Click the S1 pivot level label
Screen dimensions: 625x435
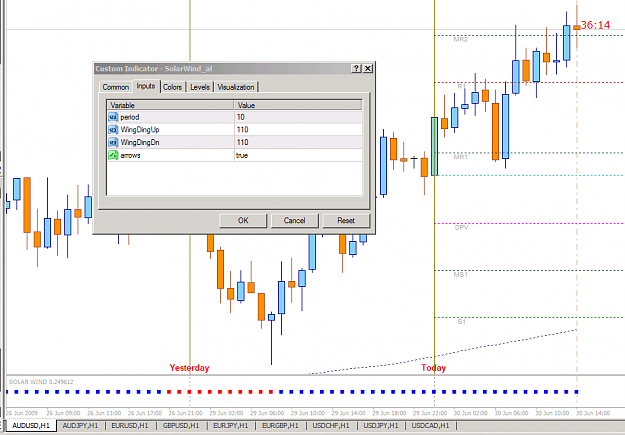pyautogui.click(x=461, y=321)
